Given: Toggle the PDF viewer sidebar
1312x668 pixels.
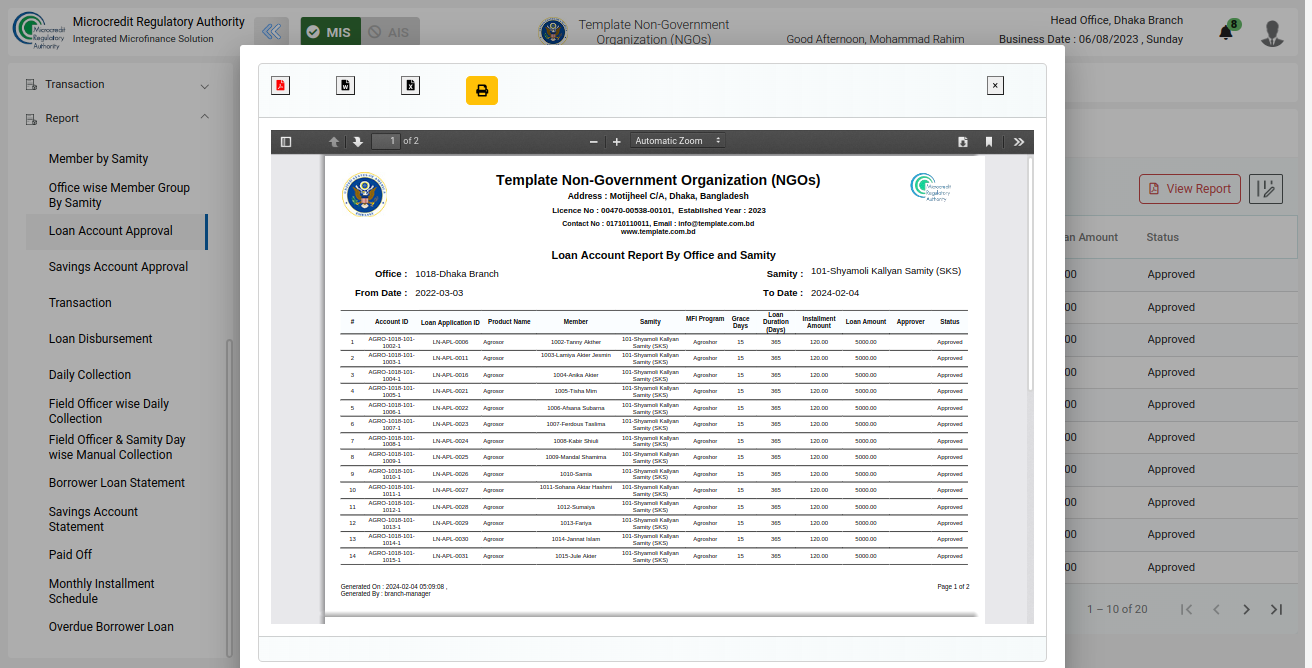Looking at the screenshot, I should click(x=286, y=142).
